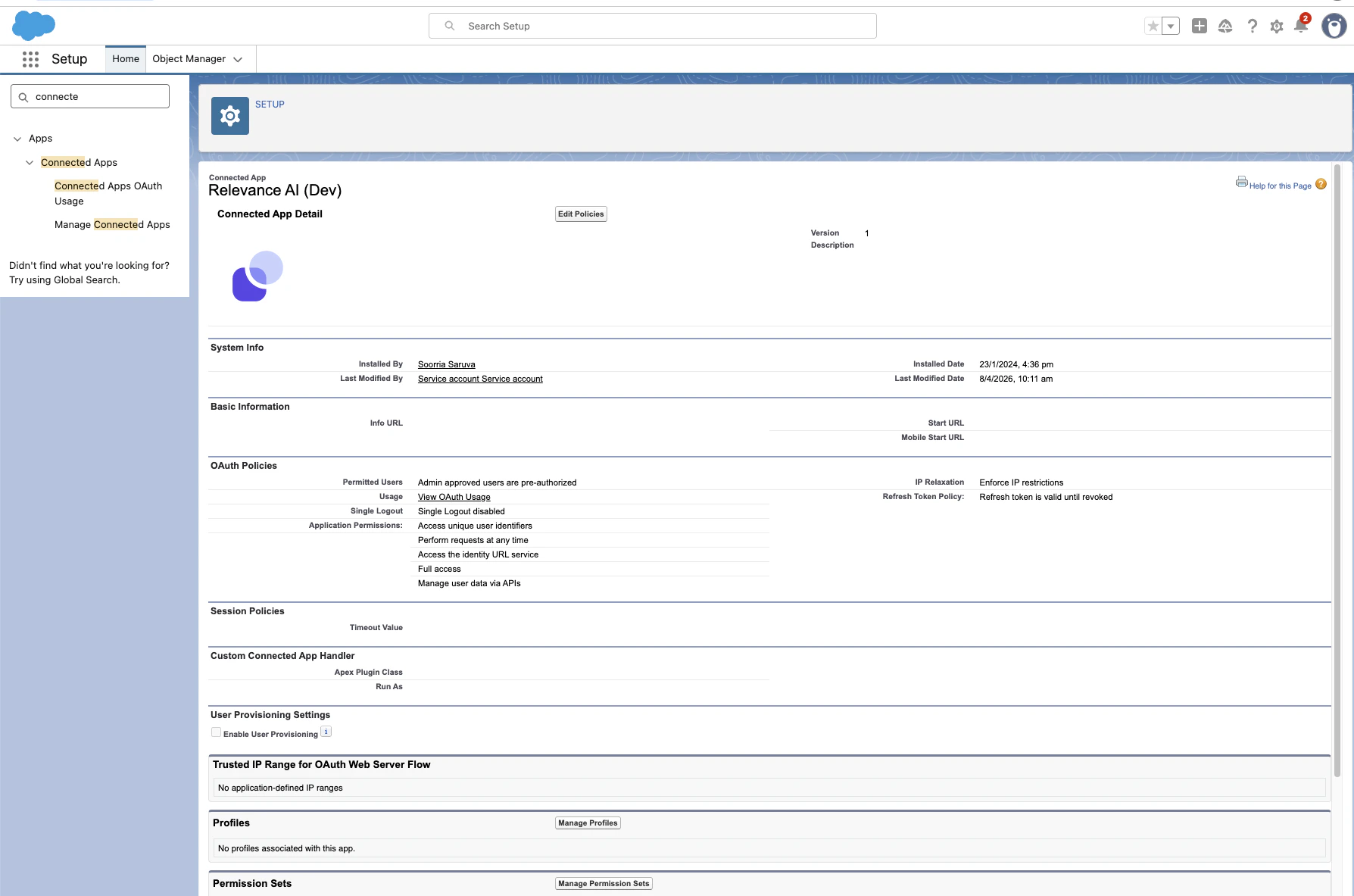Switch to the Object Manager tab
This screenshot has width=1354, height=896.
tap(188, 58)
